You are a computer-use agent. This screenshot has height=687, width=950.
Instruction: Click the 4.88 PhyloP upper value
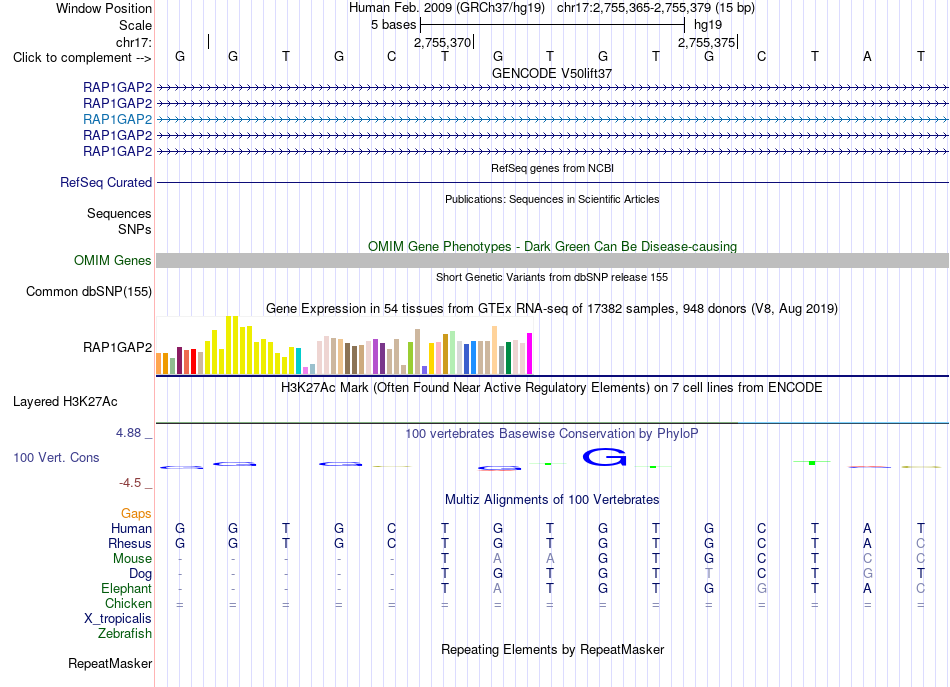128,433
